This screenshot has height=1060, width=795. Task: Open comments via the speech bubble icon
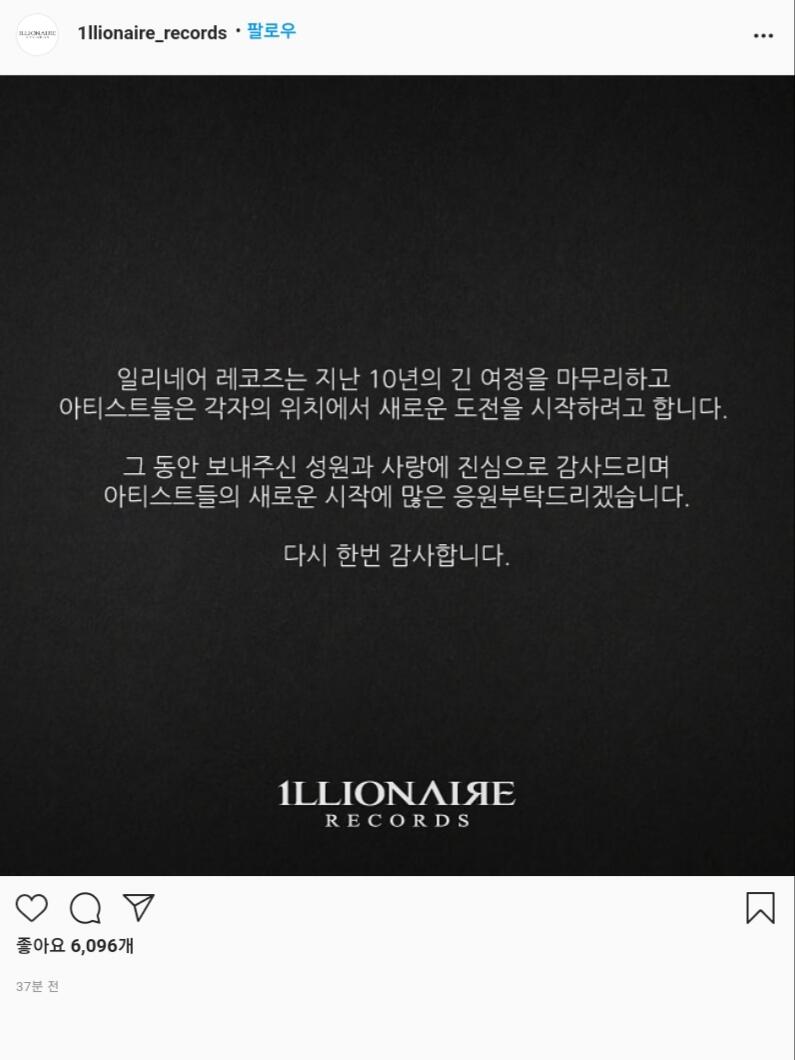tap(86, 908)
